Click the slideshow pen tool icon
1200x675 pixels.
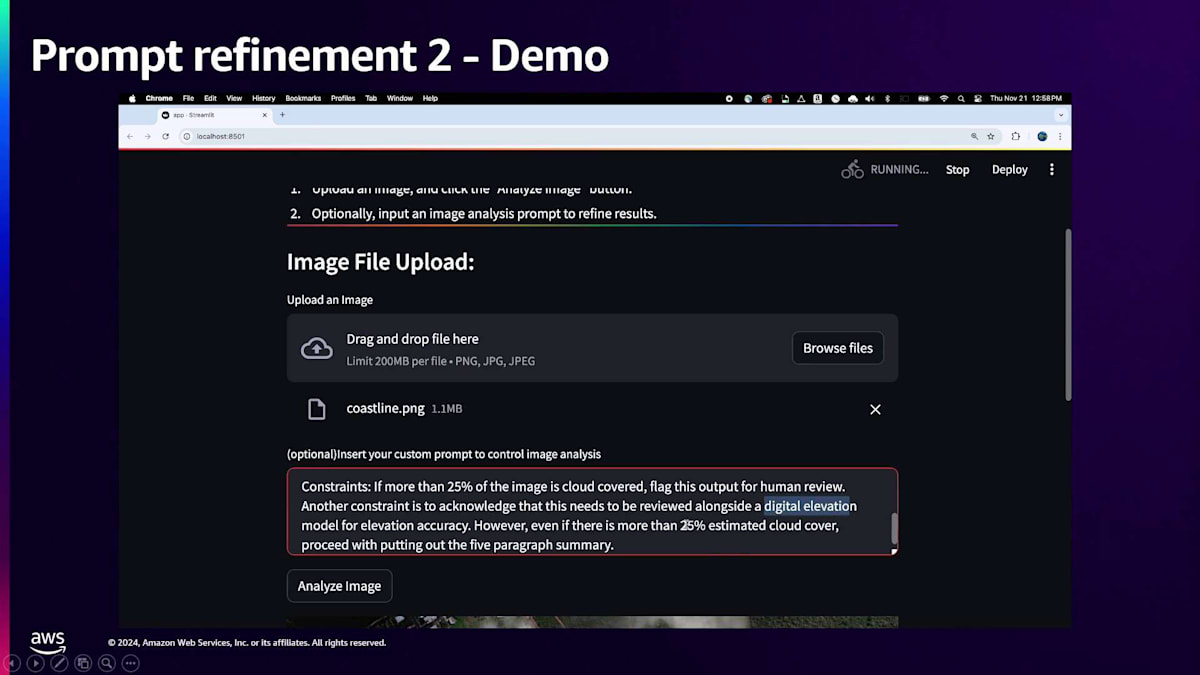[59, 662]
